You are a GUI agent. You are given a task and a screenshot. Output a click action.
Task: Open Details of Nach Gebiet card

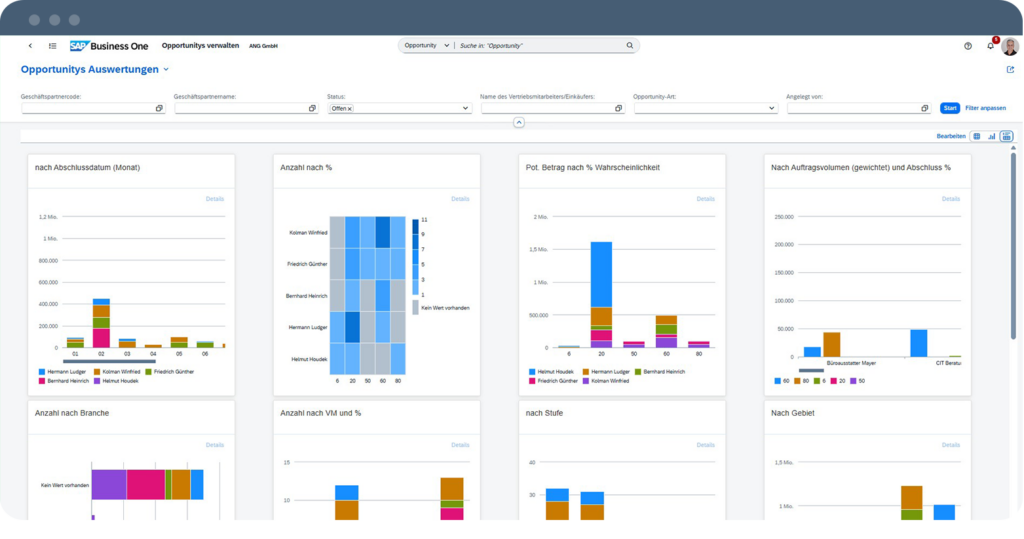pos(951,445)
